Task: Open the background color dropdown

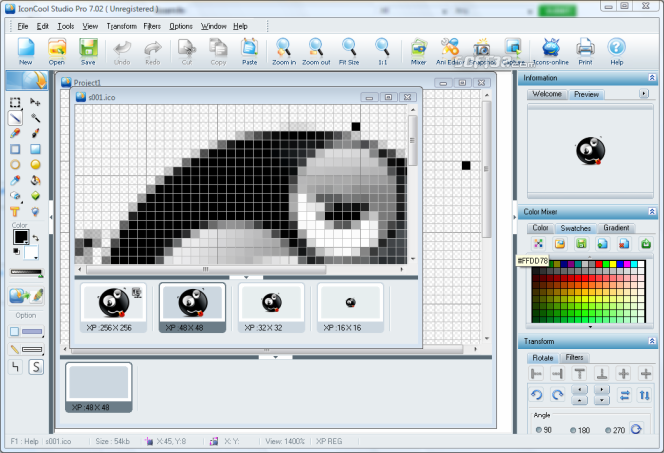Action: point(36,257)
